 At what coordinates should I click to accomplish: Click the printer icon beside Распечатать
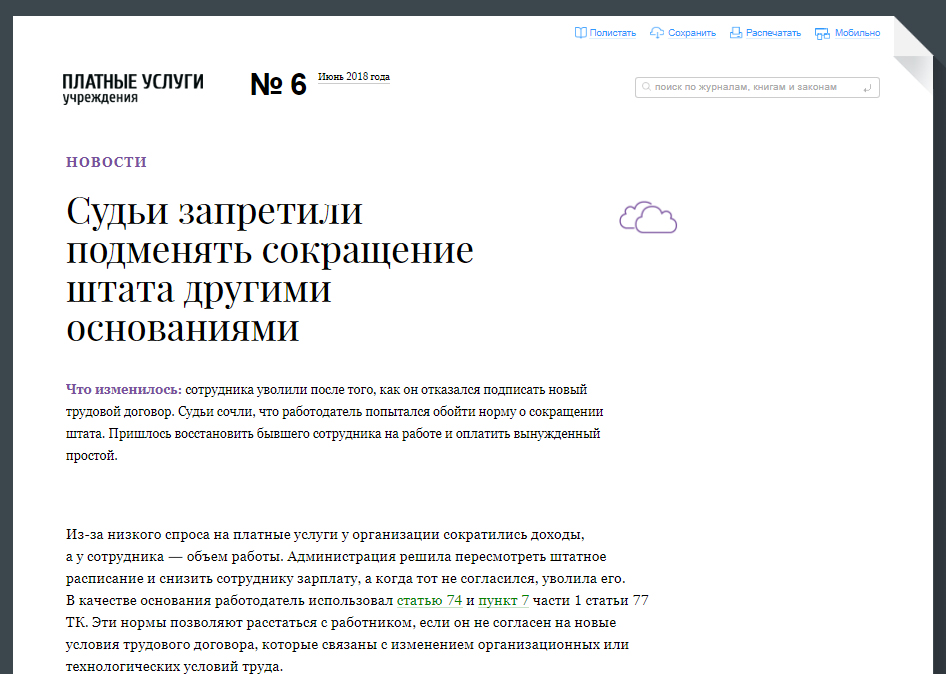coord(736,33)
